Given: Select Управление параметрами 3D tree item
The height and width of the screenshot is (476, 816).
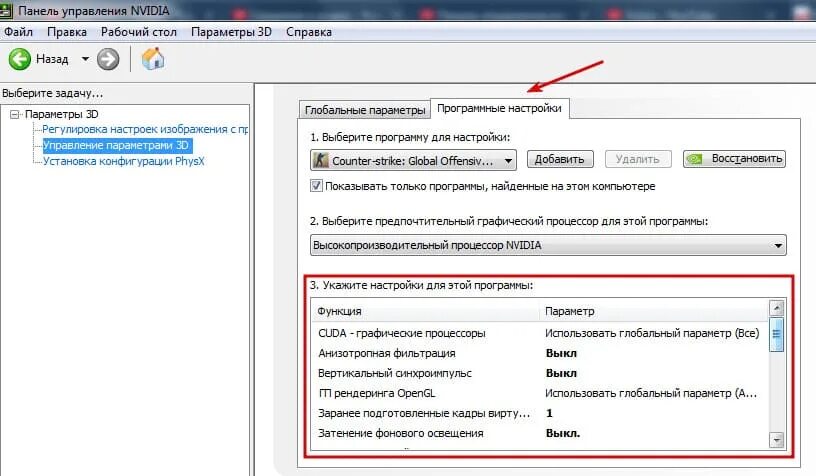Looking at the screenshot, I should pyautogui.click(x=116, y=145).
